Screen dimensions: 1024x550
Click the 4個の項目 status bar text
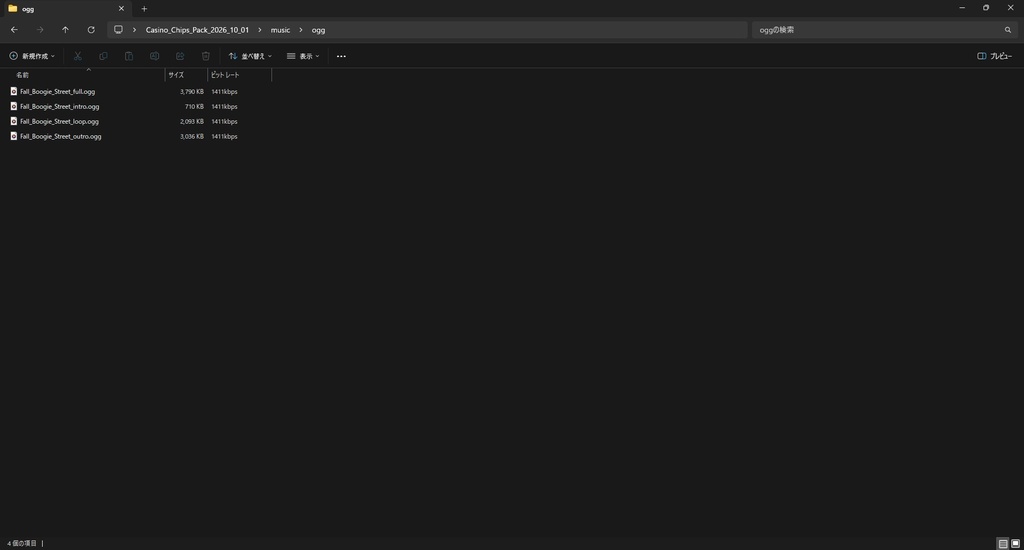click(x=22, y=543)
